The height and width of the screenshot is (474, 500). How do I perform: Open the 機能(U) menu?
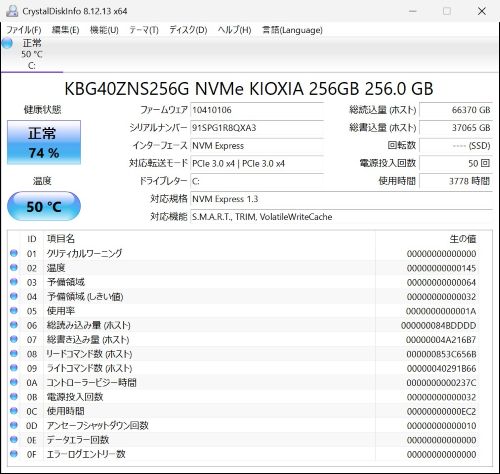click(x=104, y=30)
